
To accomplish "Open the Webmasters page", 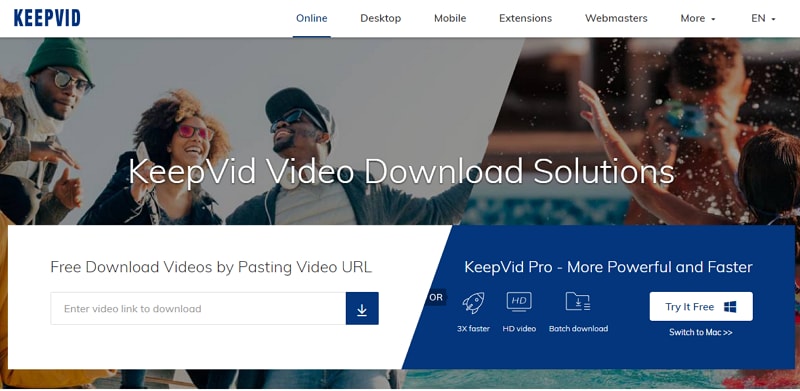I will (616, 18).
